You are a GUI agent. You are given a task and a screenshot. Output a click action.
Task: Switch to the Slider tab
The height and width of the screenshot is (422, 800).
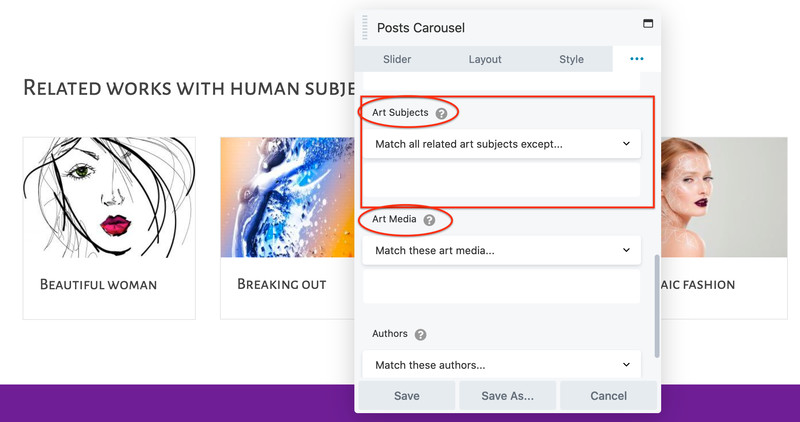pyautogui.click(x=397, y=59)
